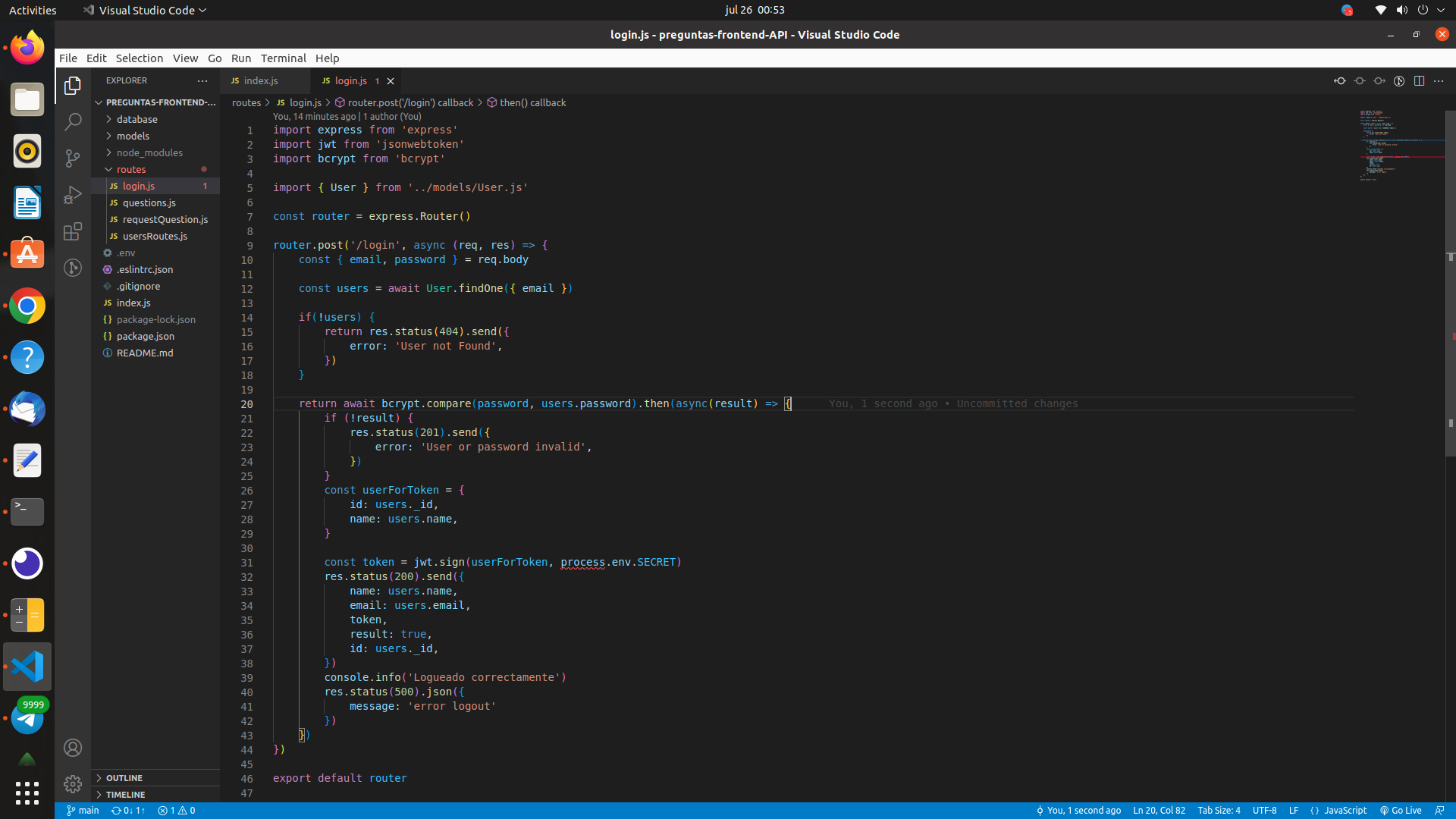Change the LF end of line sequence
This screenshot has height=819, width=1456.
click(1294, 811)
